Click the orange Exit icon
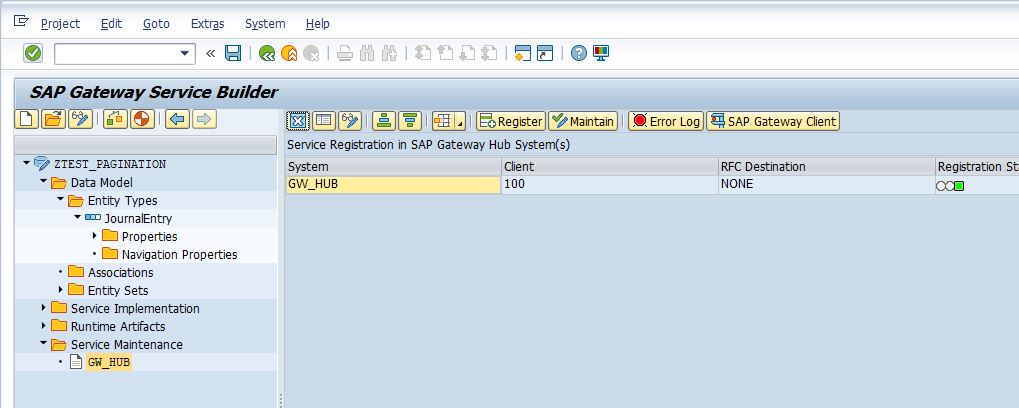This screenshot has width=1019, height=408. coord(289,53)
